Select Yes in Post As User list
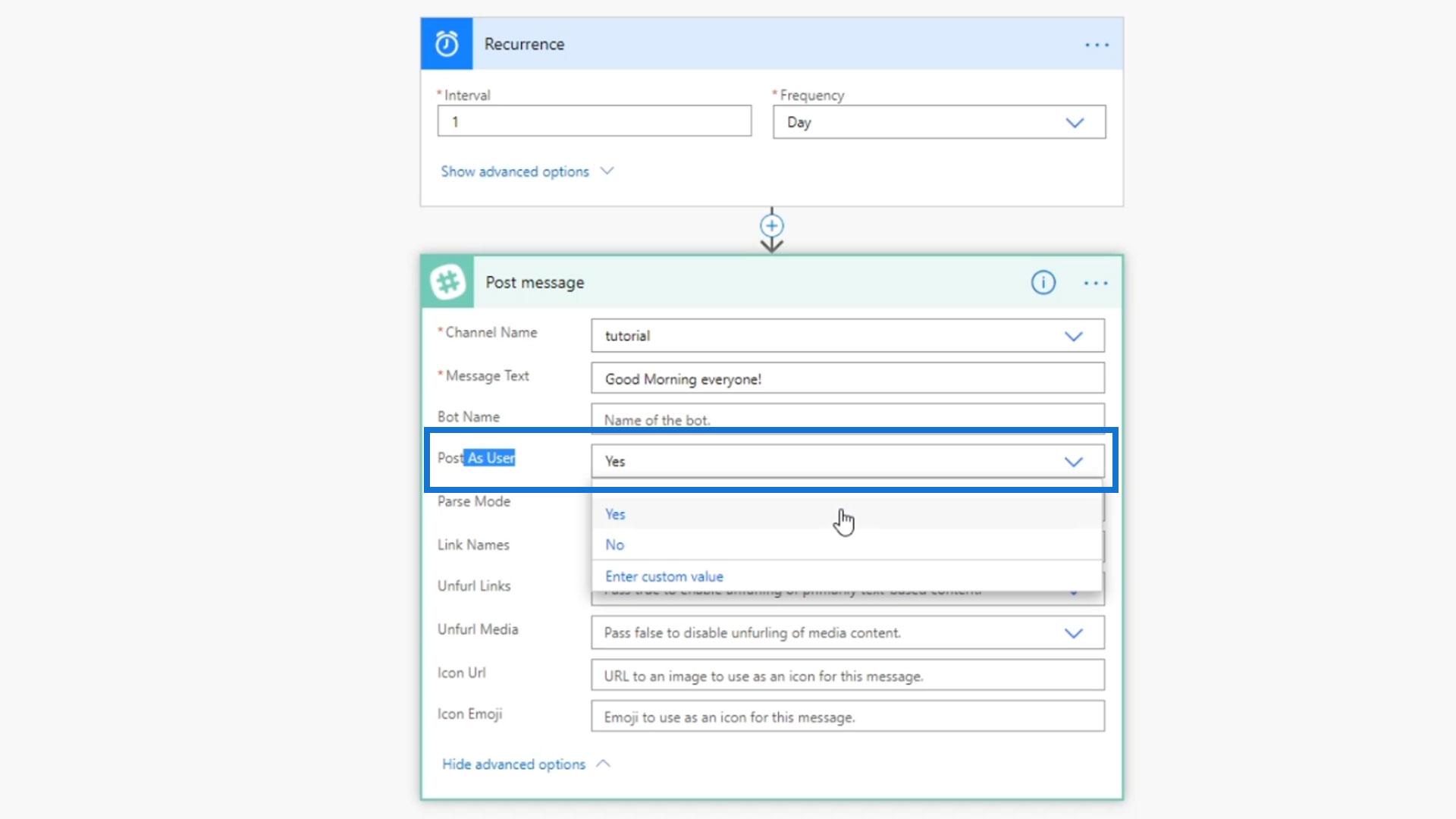 click(x=615, y=514)
